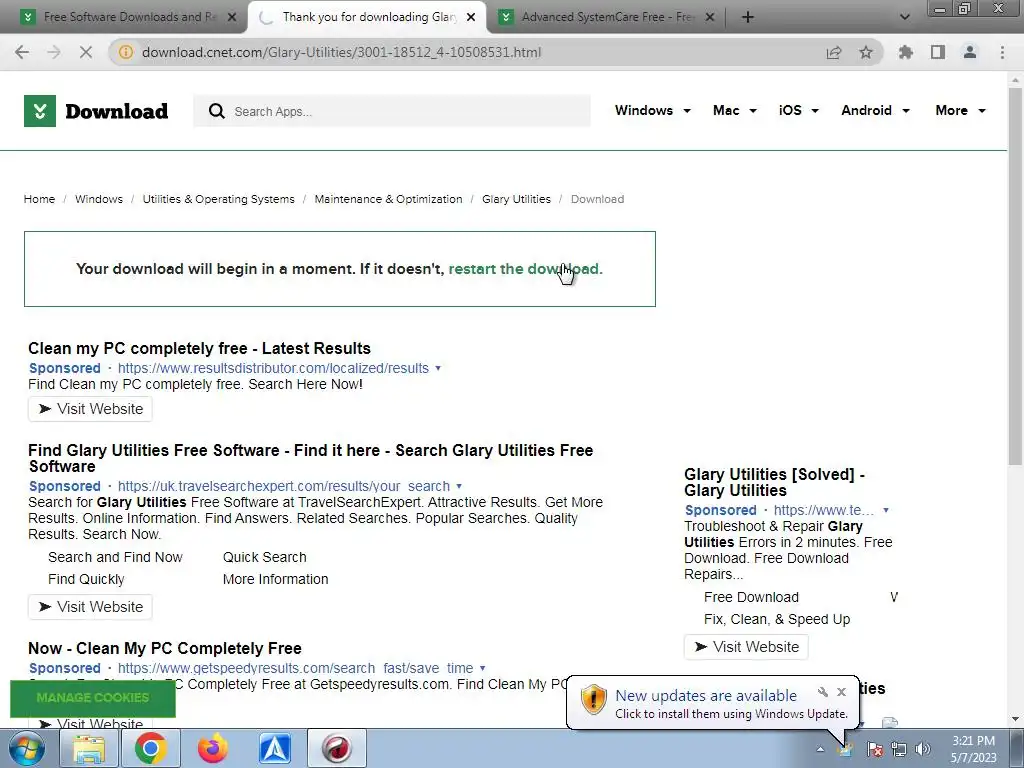Expand the Mac dropdown menu

(x=735, y=110)
